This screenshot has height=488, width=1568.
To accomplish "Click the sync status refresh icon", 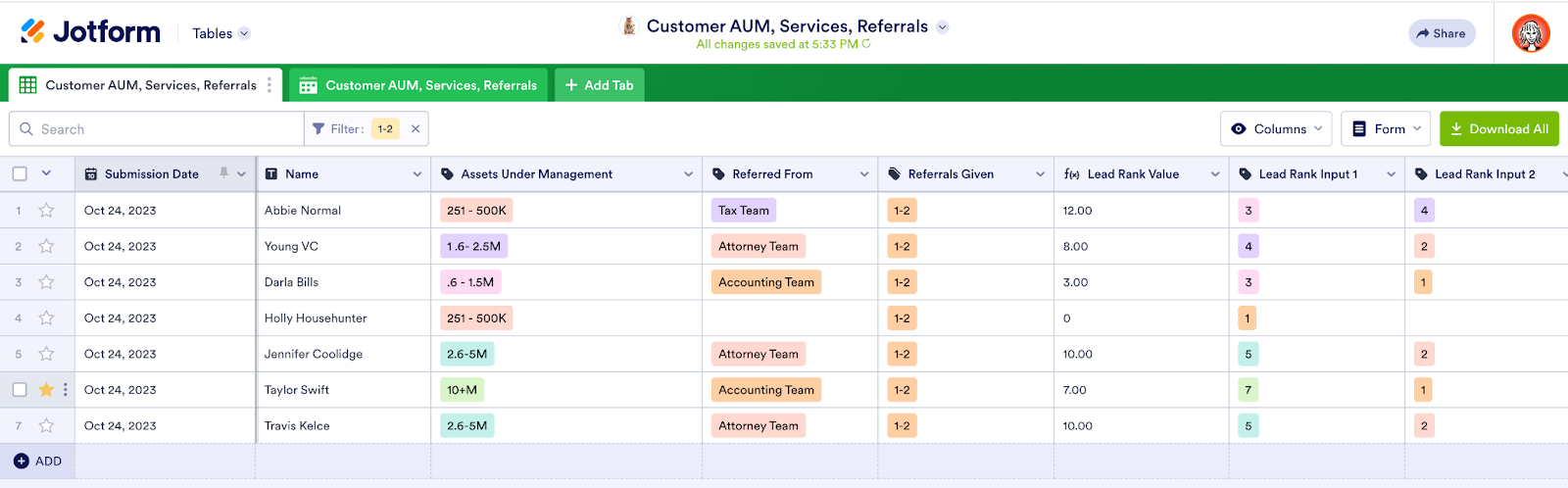I will [866, 44].
